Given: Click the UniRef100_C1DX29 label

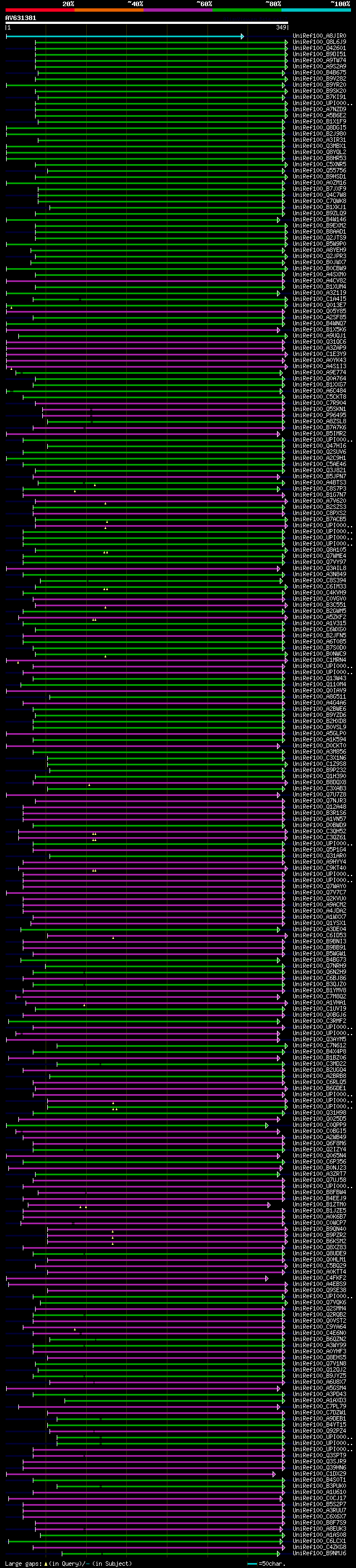Looking at the screenshot, I should pos(319,1473).
